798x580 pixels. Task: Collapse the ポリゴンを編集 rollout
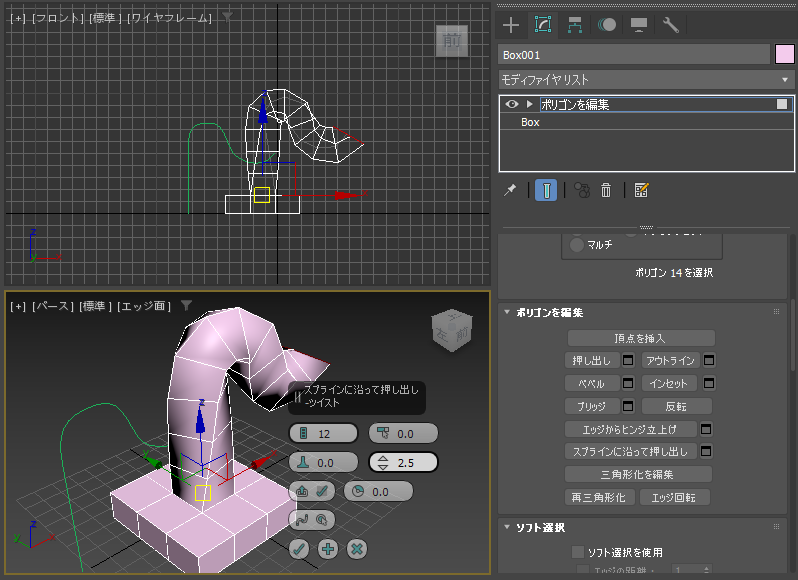coord(507,312)
